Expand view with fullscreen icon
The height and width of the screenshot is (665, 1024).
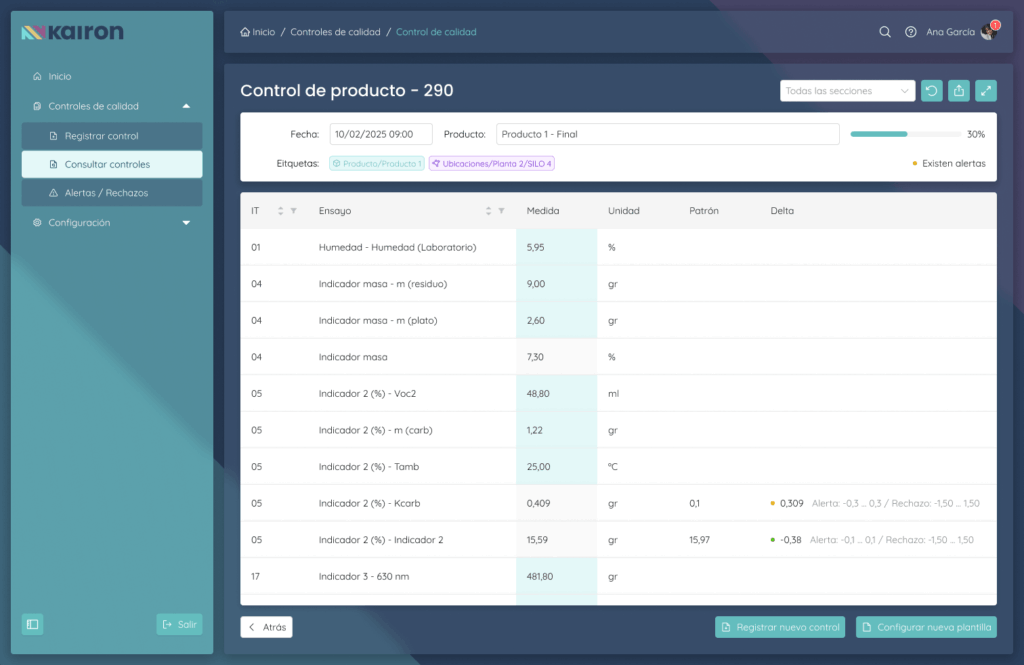[986, 91]
